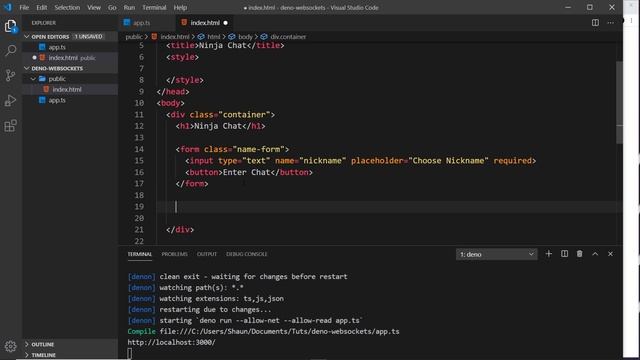
Task: Switch to the Output panel tab
Action: point(207,254)
